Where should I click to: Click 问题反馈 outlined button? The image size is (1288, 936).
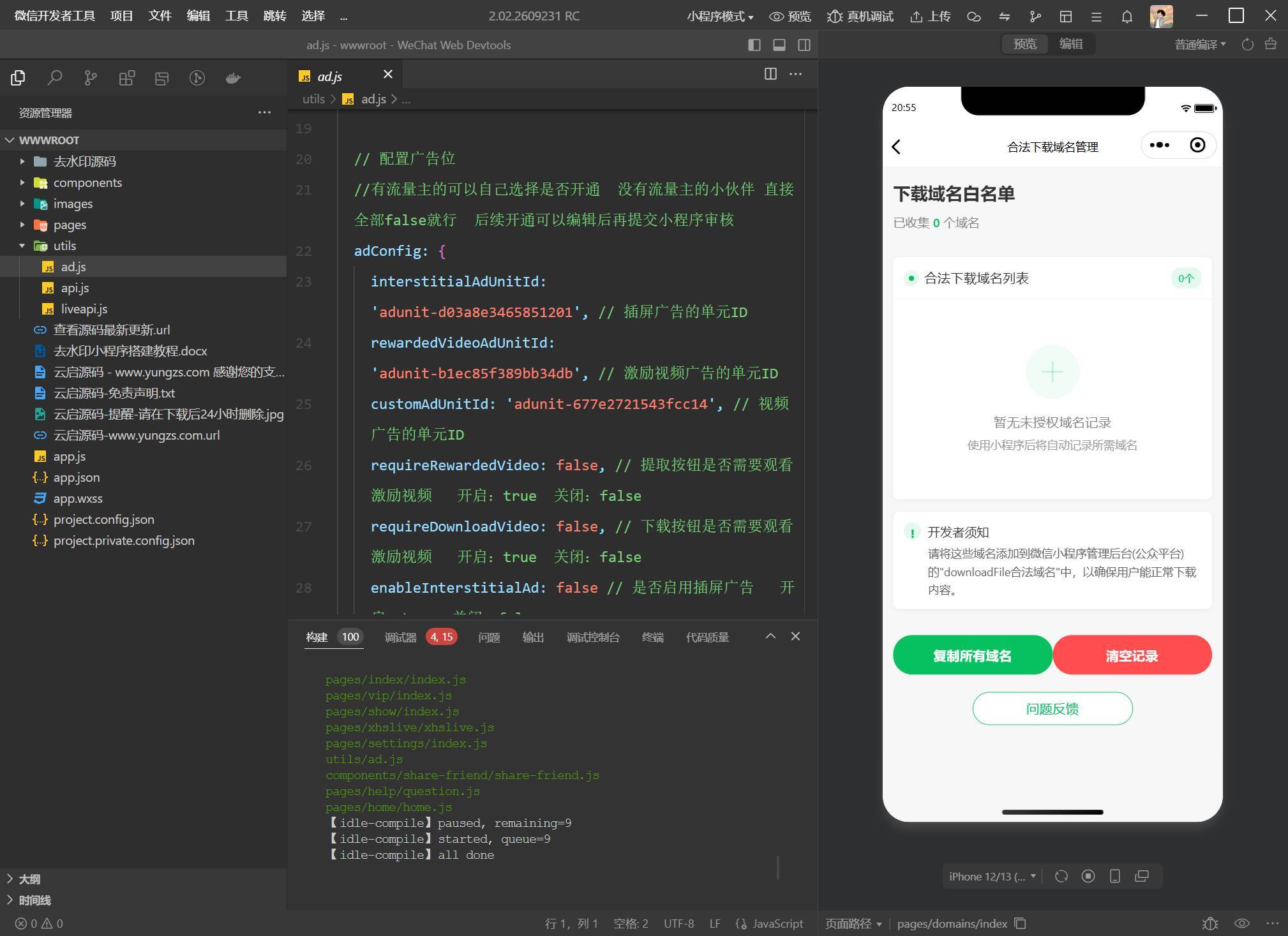(1052, 708)
